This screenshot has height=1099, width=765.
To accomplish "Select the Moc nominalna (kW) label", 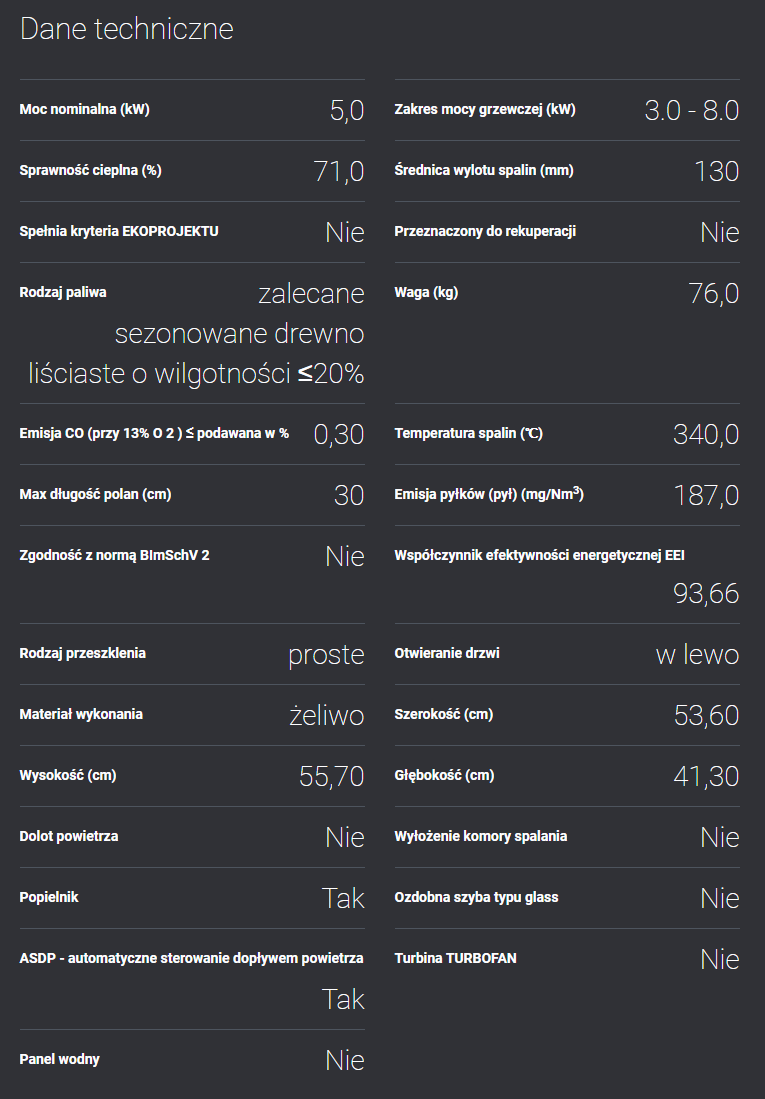I will (85, 109).
